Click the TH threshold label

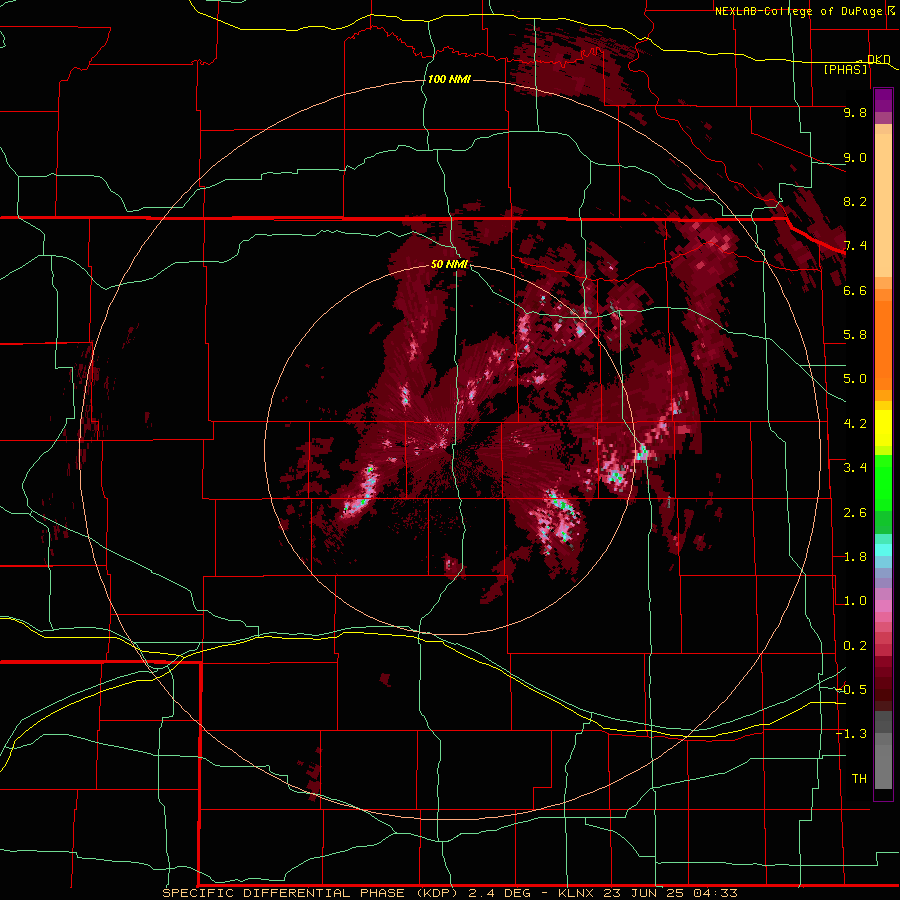[x=859, y=779]
